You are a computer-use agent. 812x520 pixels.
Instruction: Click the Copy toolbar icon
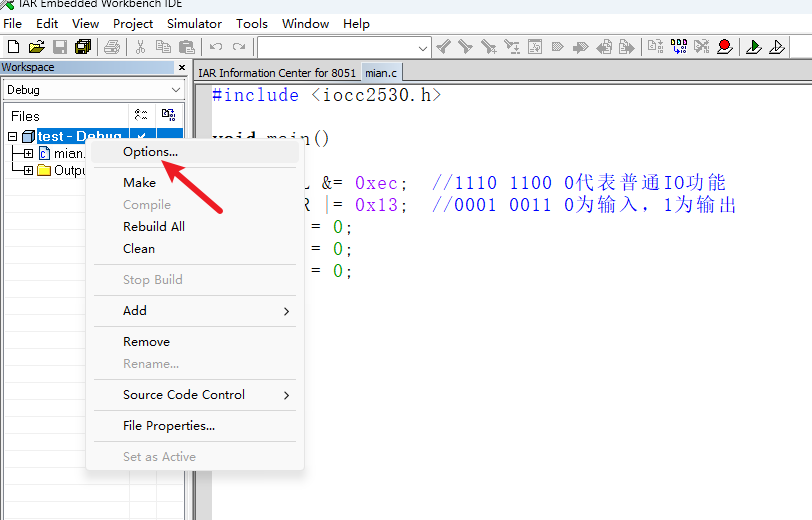(x=163, y=47)
